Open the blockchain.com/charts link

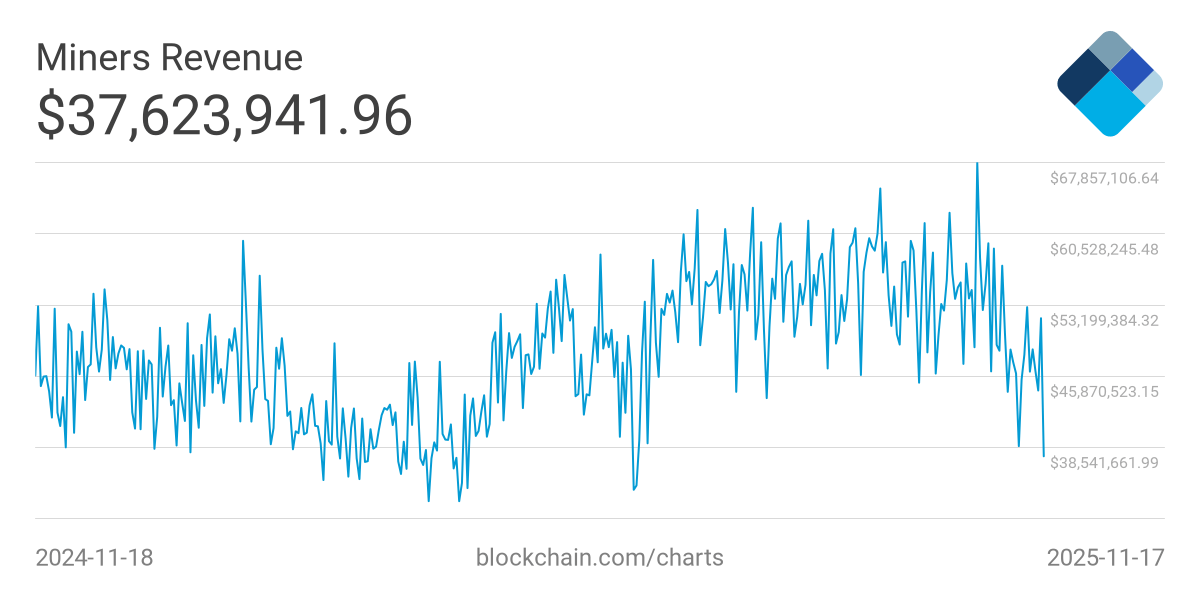coord(599,557)
